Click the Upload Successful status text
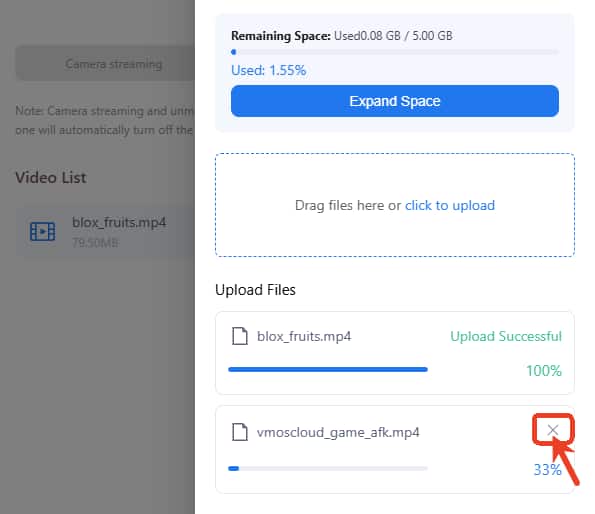Viewport: 595px width, 514px height. point(506,336)
